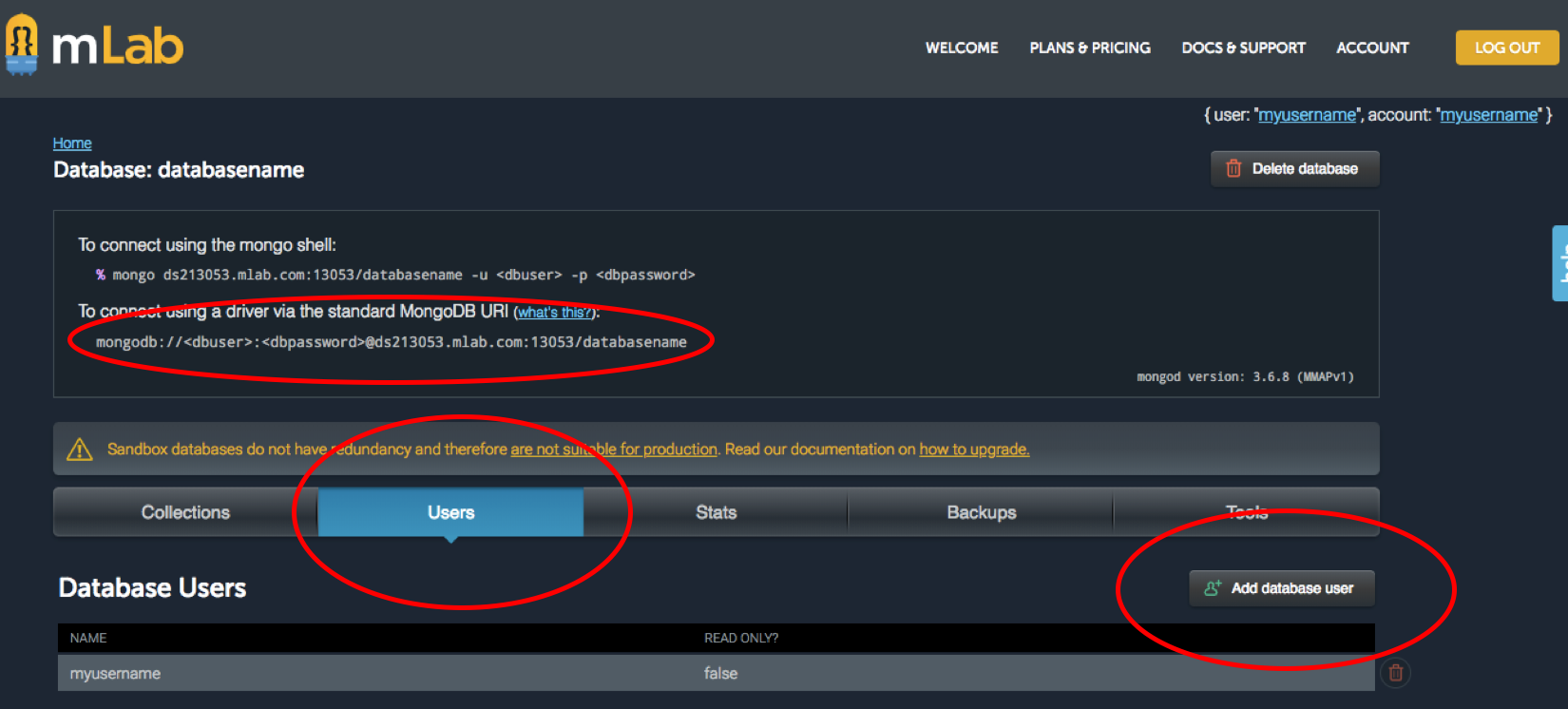The image size is (1568, 709).
Task: Click the blue side tab at right edge
Action: (1560, 263)
